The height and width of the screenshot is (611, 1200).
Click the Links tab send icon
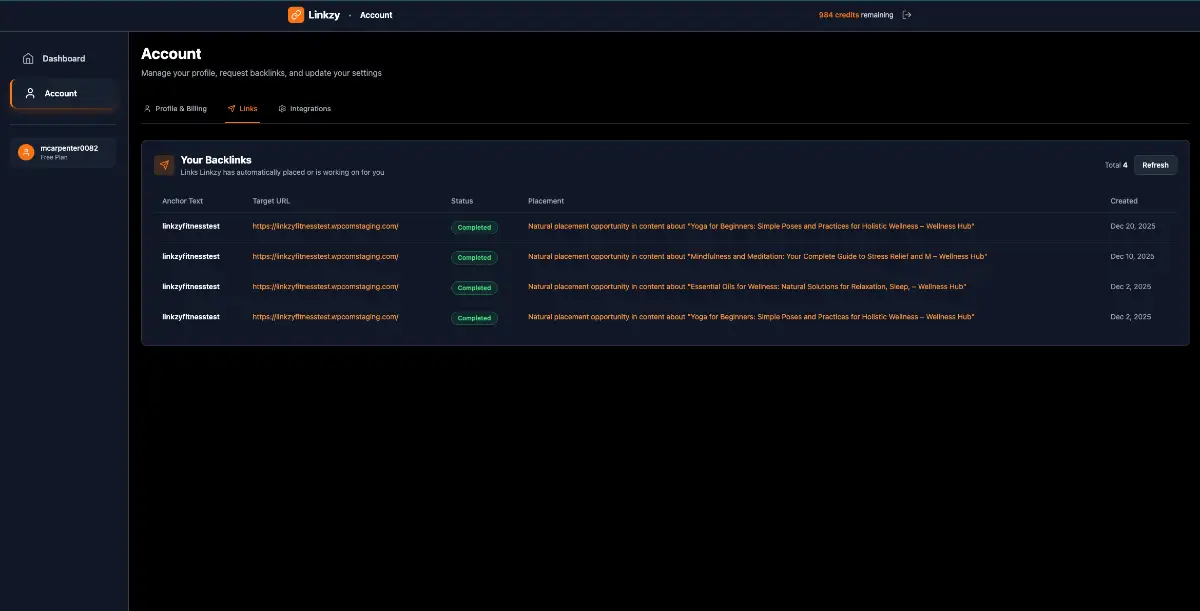232,108
